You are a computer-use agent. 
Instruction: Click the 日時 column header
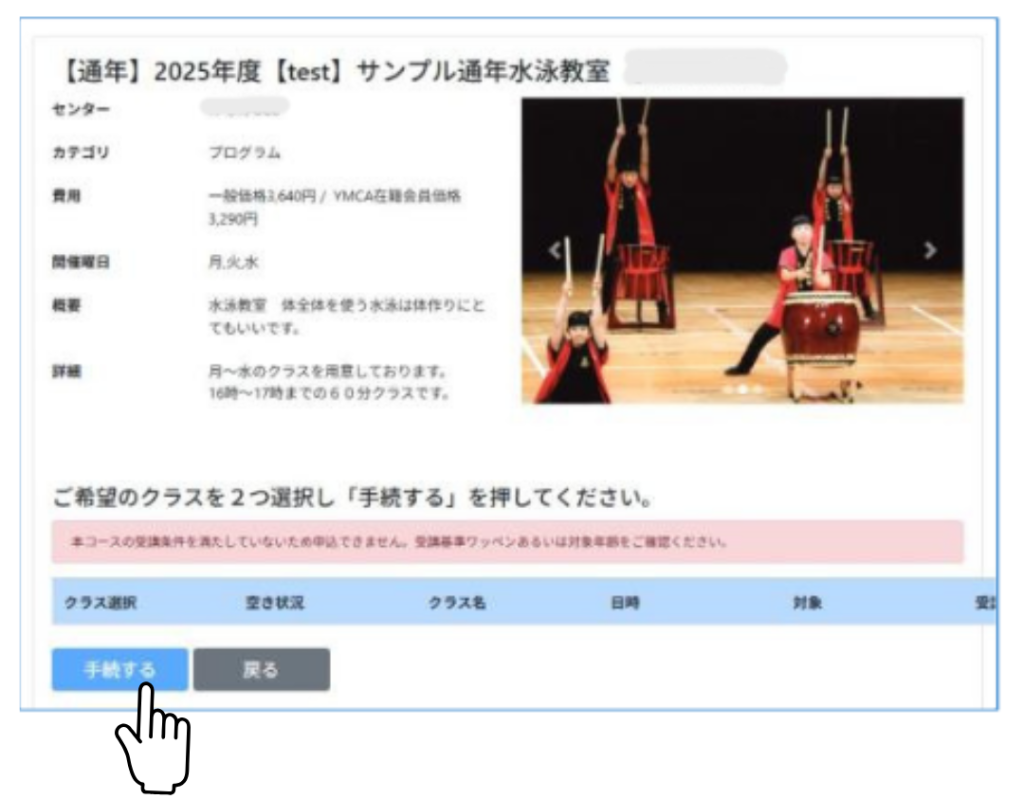pos(625,602)
